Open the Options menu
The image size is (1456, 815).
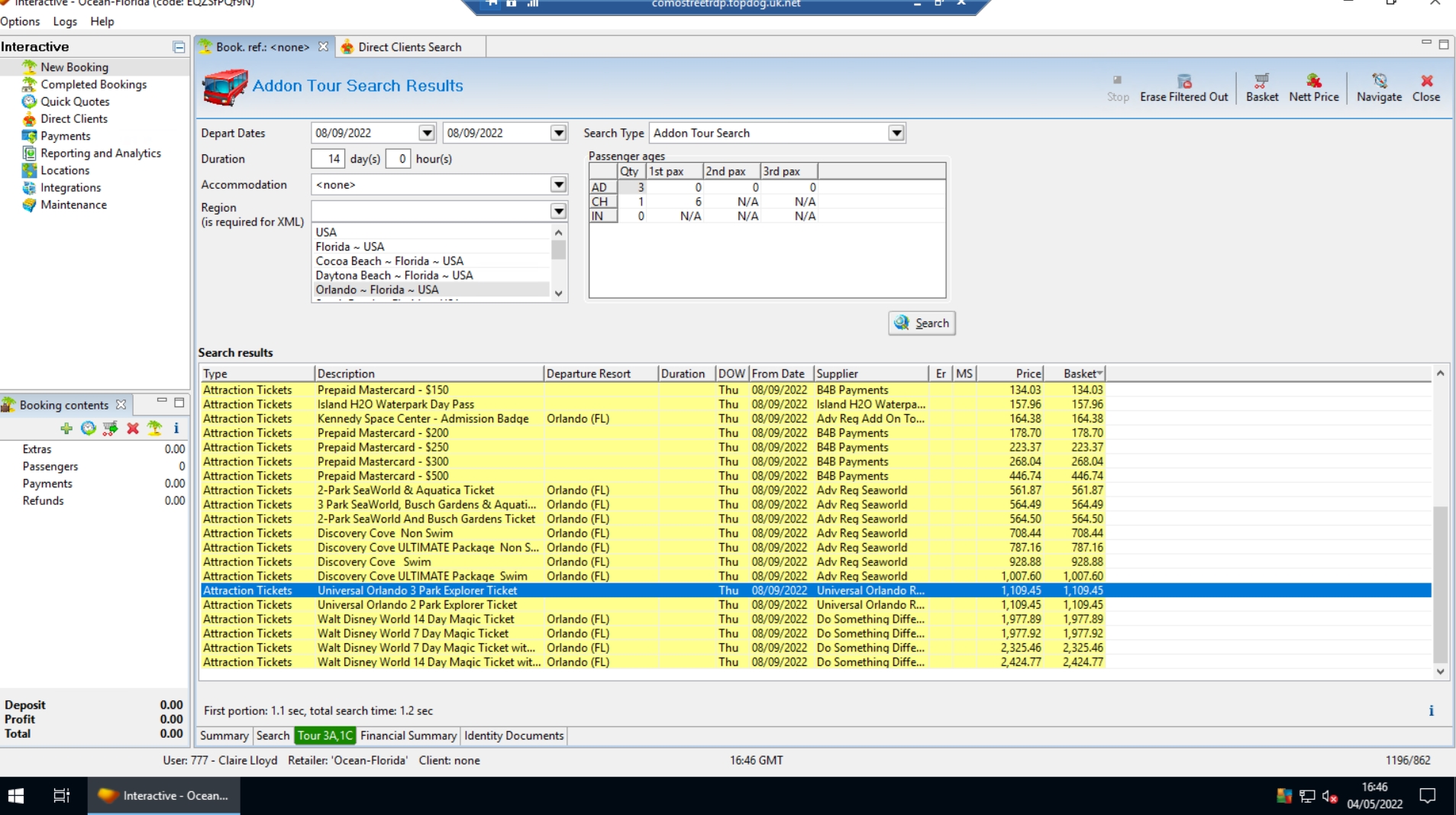click(20, 21)
